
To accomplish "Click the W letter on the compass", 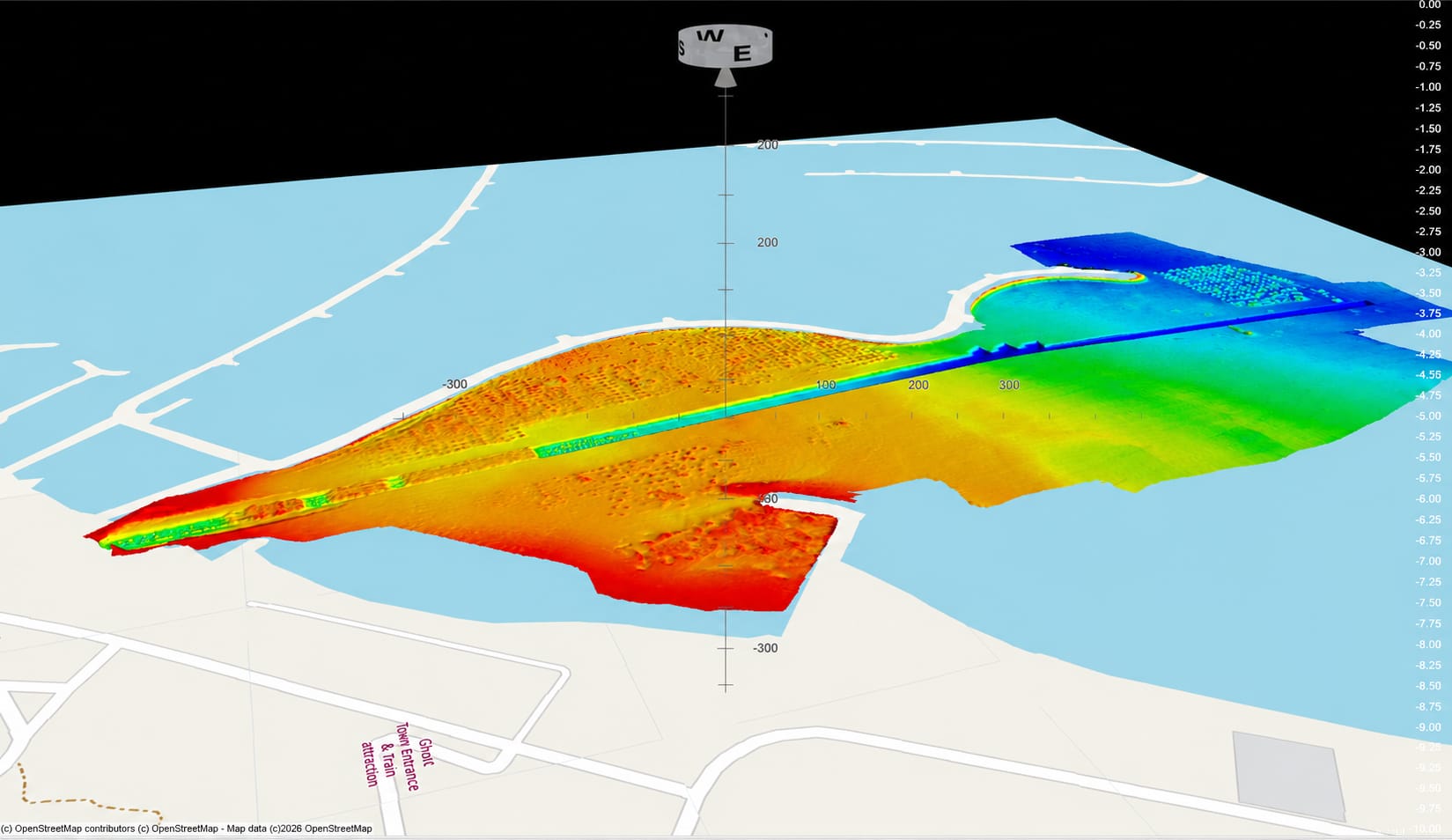I will coord(711,37).
